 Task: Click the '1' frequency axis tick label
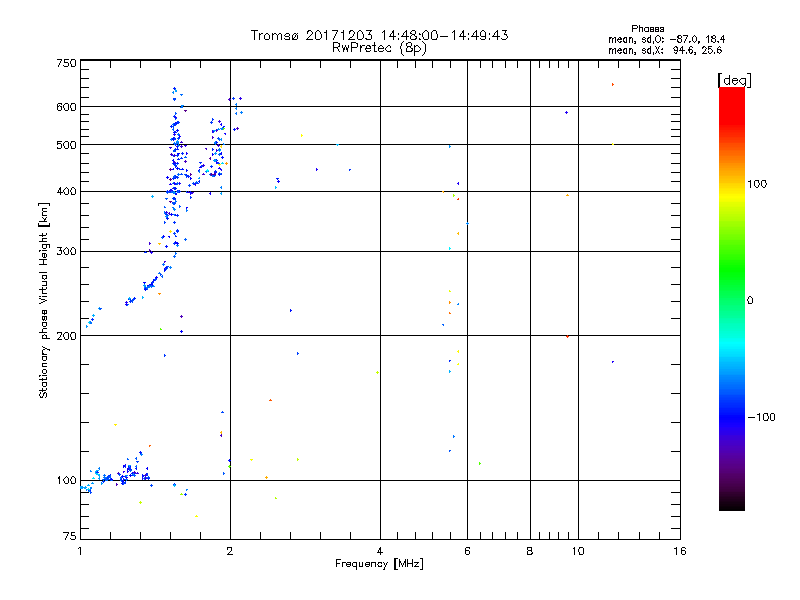coord(80,551)
